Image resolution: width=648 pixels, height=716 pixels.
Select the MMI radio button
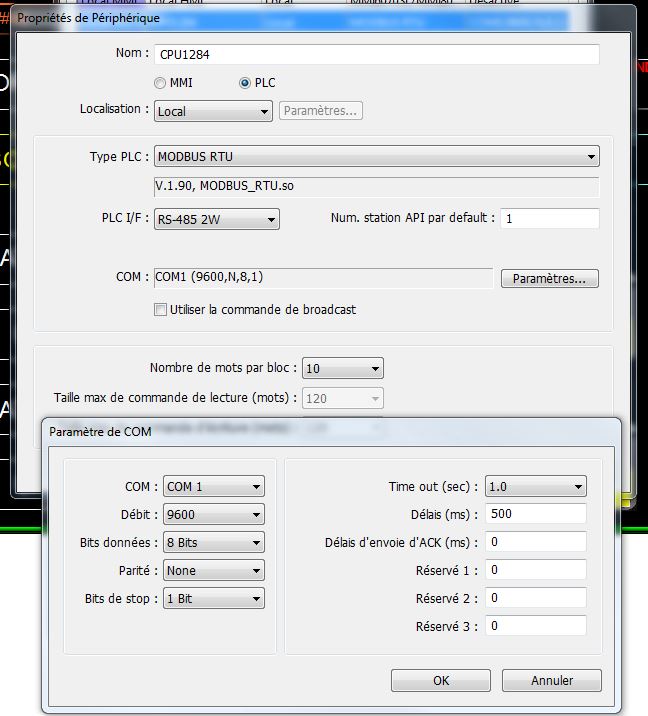click(160, 84)
